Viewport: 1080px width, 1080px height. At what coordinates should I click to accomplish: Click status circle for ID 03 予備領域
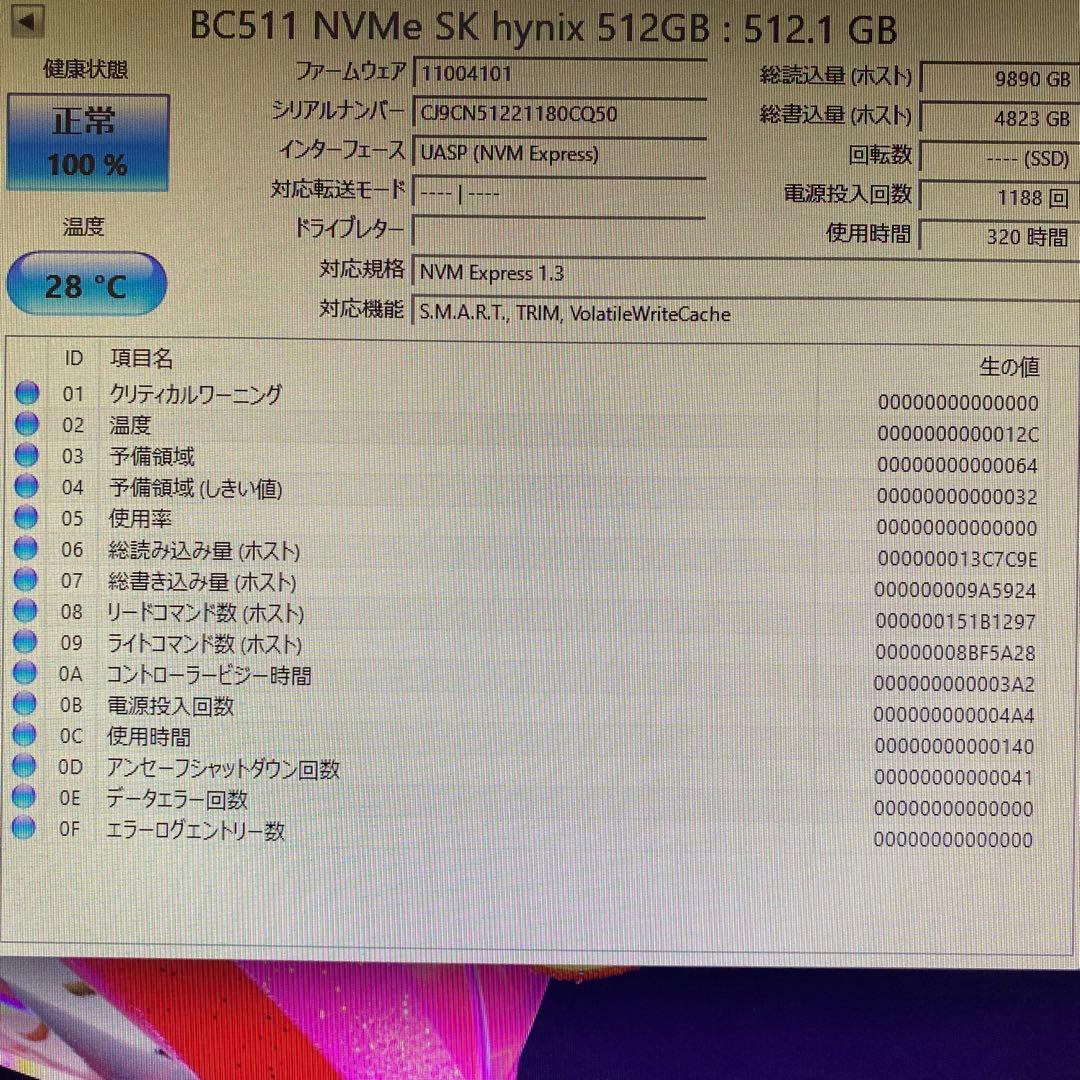26,455
